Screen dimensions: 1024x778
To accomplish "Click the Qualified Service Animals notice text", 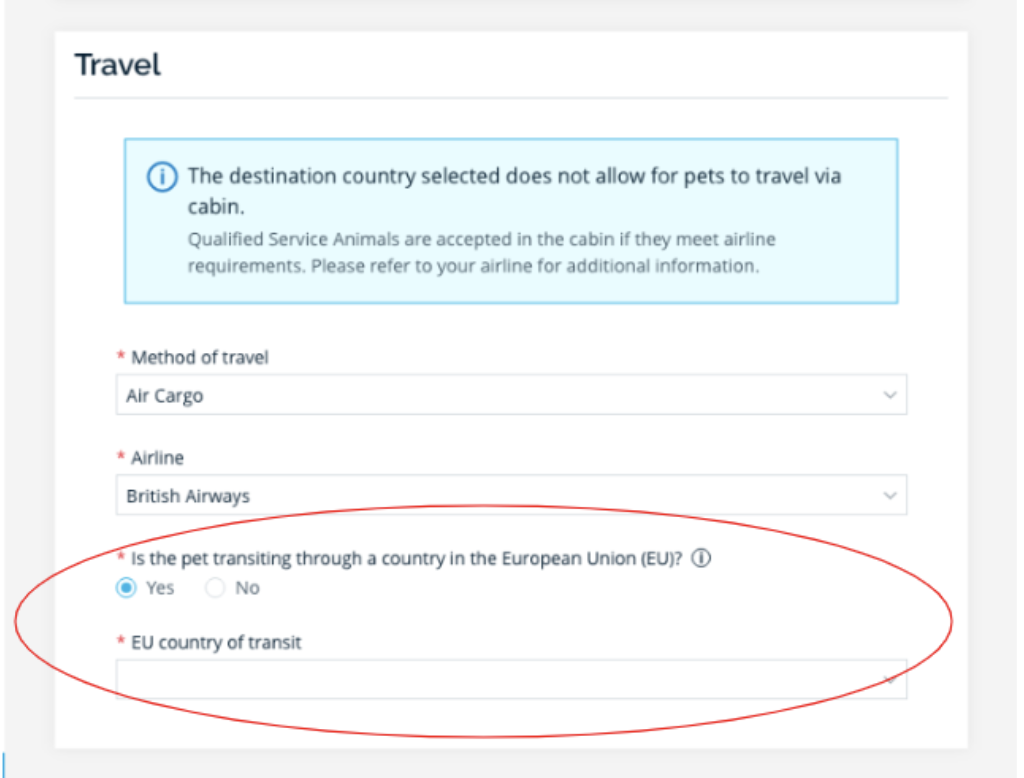I will pos(482,253).
